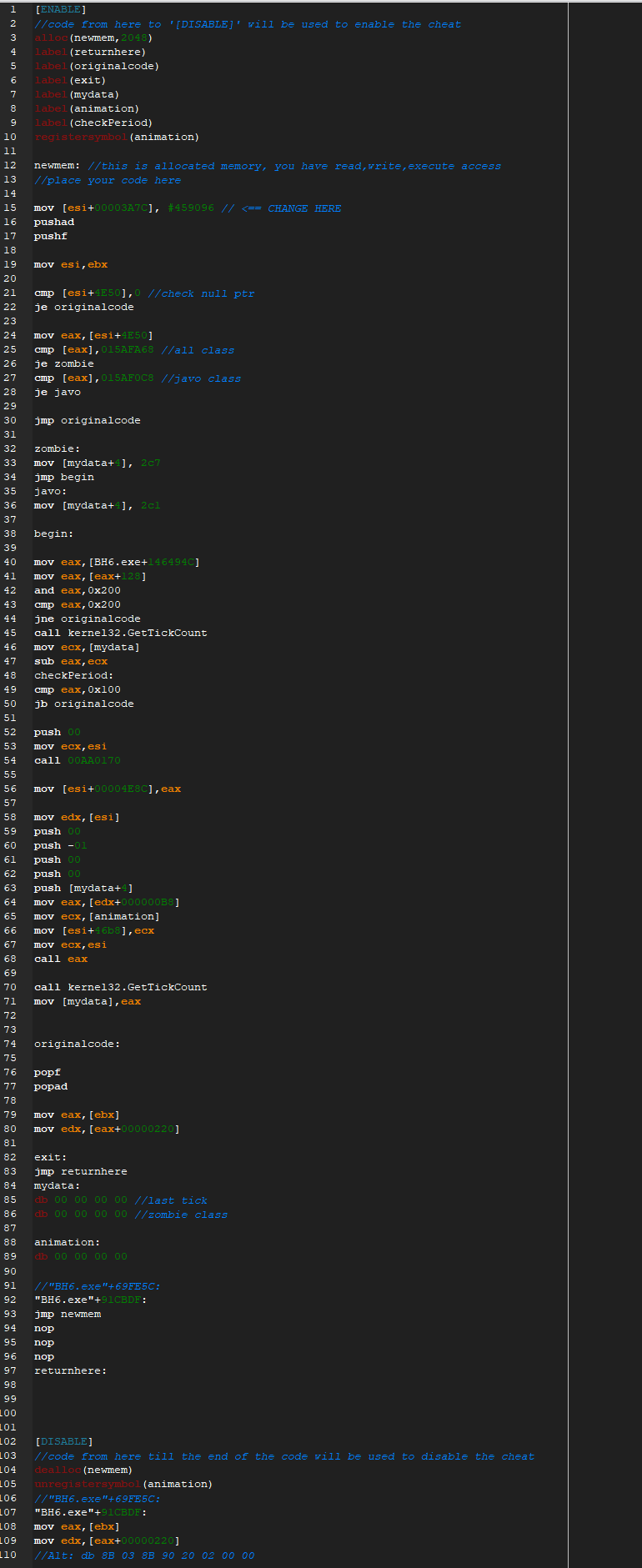Viewport: 642px width, 1568px height.
Task: Click the 'call 00AA0170' instruction
Action: click(77, 761)
